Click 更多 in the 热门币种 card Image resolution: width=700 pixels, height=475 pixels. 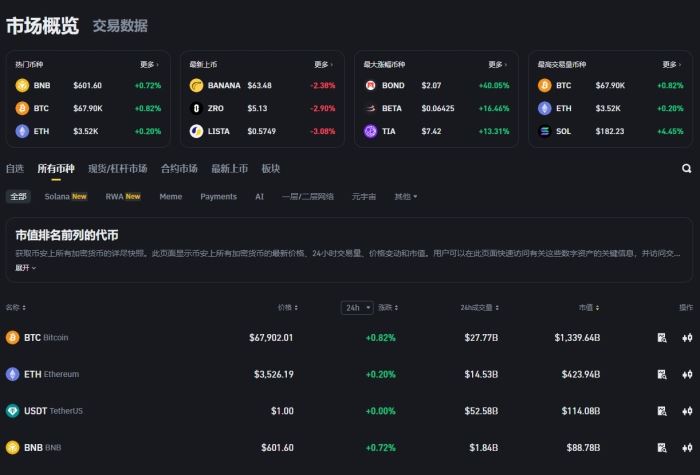coord(150,64)
